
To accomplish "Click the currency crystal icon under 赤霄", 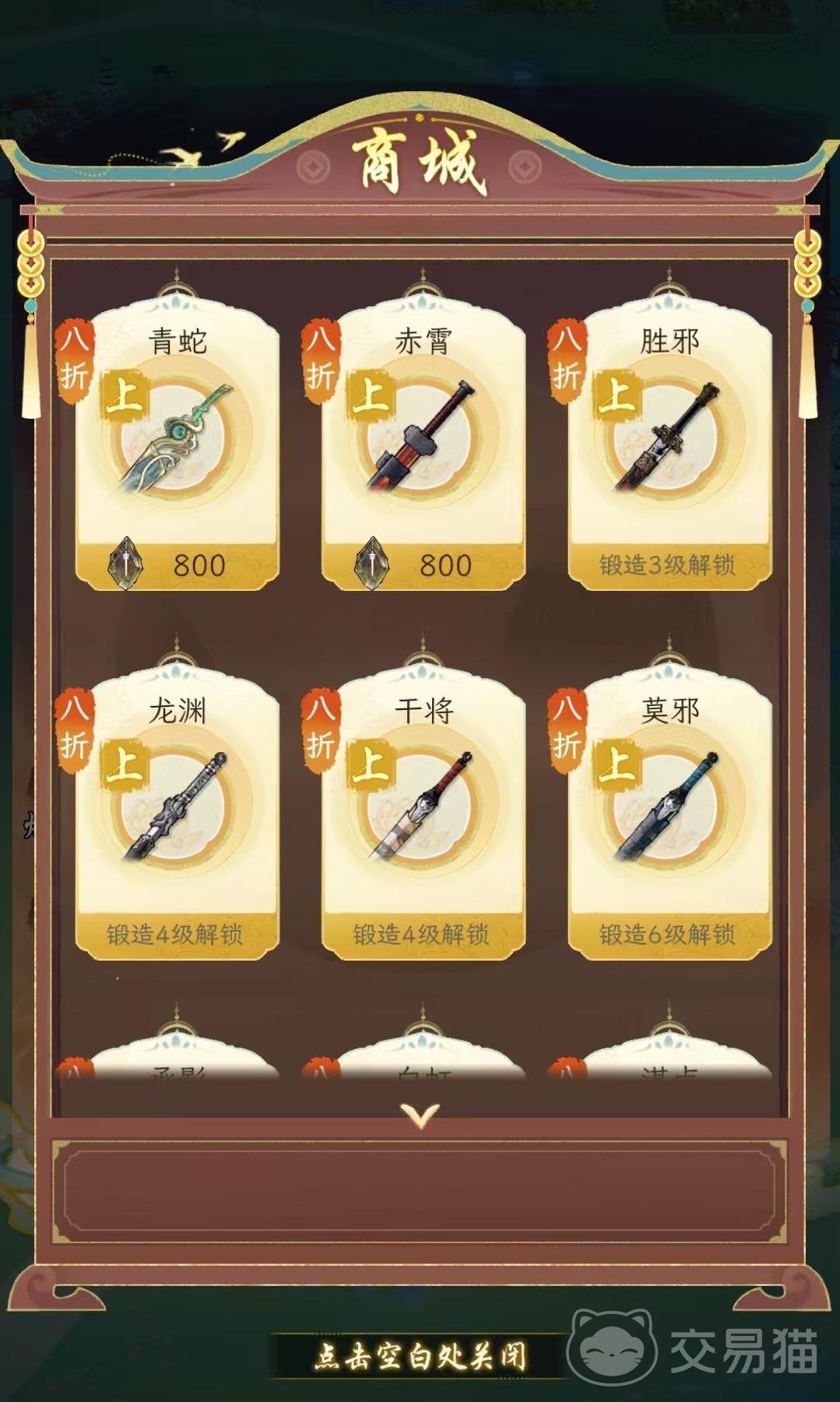I will pyautogui.click(x=371, y=564).
